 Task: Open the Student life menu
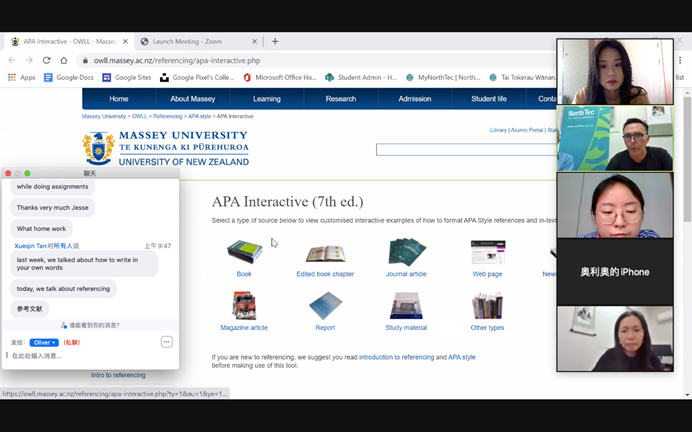(x=489, y=99)
